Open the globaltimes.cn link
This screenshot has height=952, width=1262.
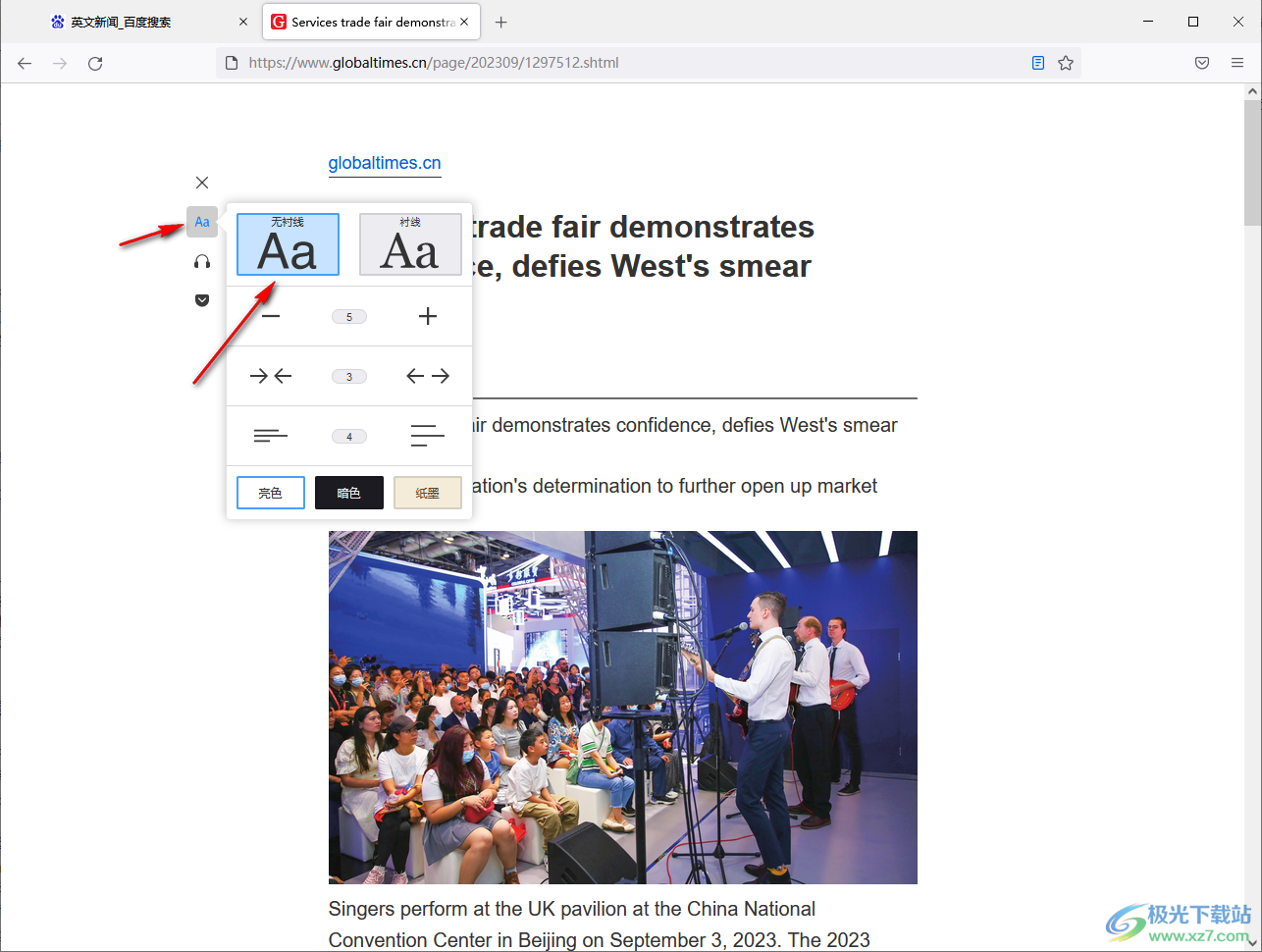pos(385,163)
